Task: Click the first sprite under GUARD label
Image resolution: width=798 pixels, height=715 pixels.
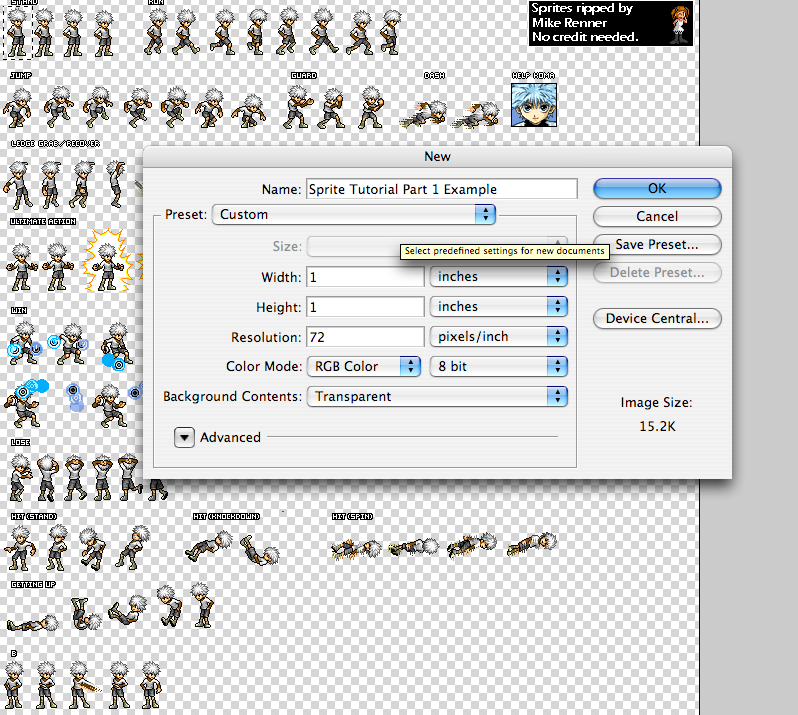Action: pos(297,107)
